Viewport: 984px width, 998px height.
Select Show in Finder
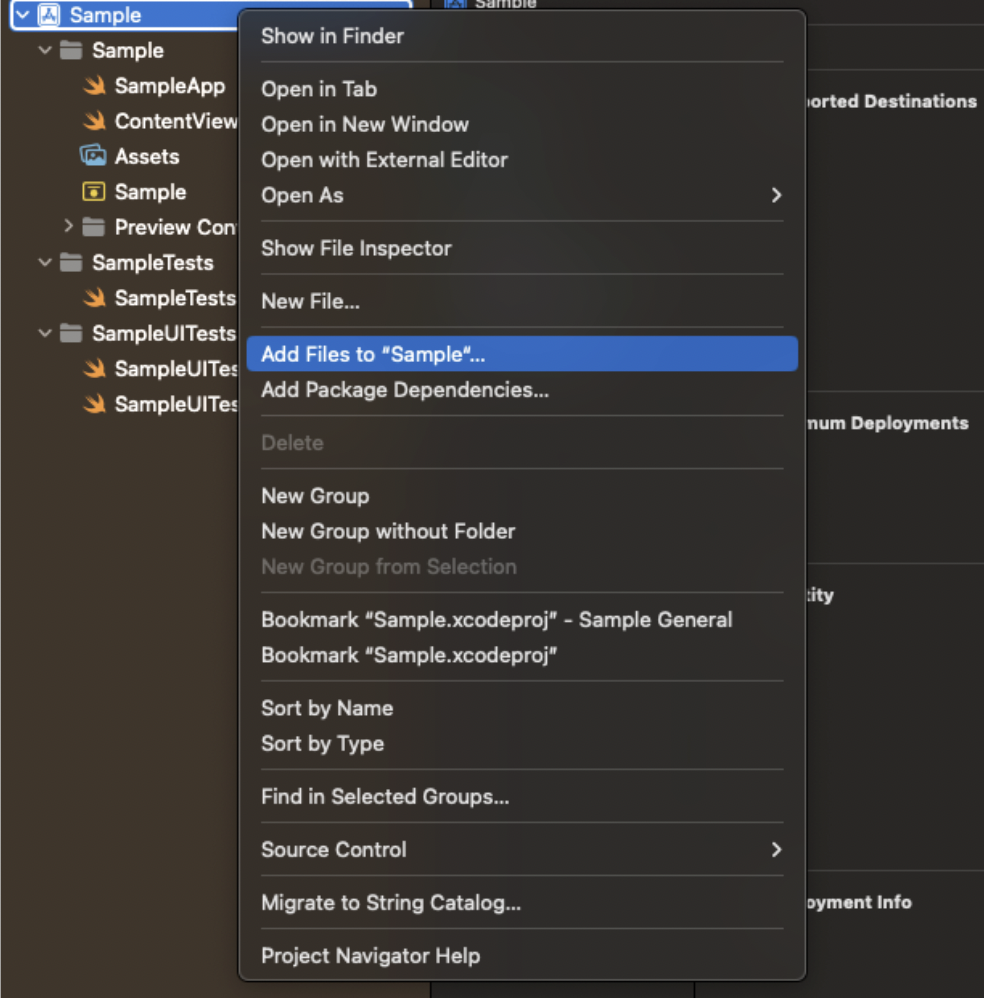tap(332, 36)
